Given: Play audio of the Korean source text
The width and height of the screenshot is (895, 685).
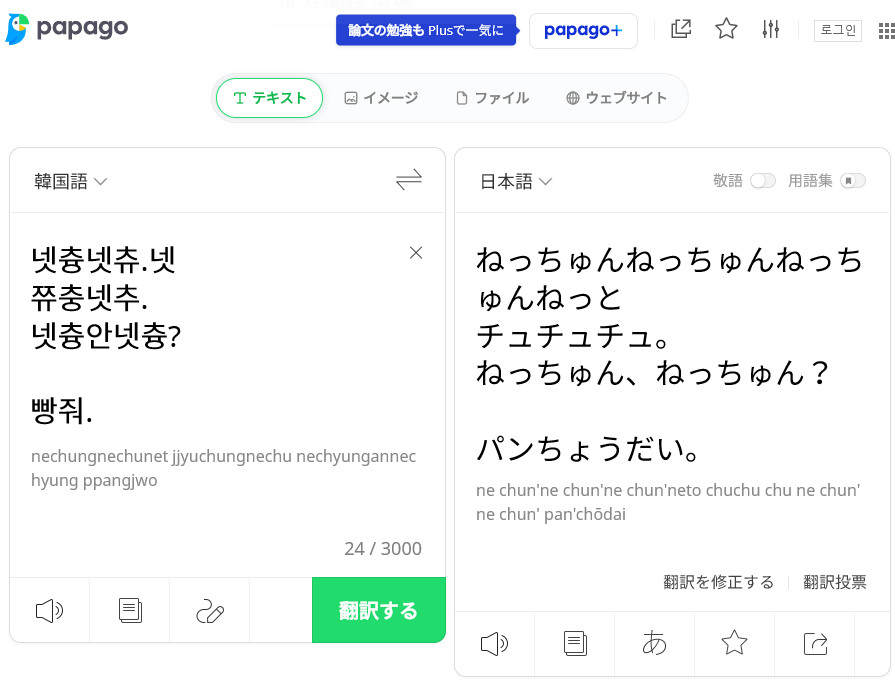Looking at the screenshot, I should point(49,611).
